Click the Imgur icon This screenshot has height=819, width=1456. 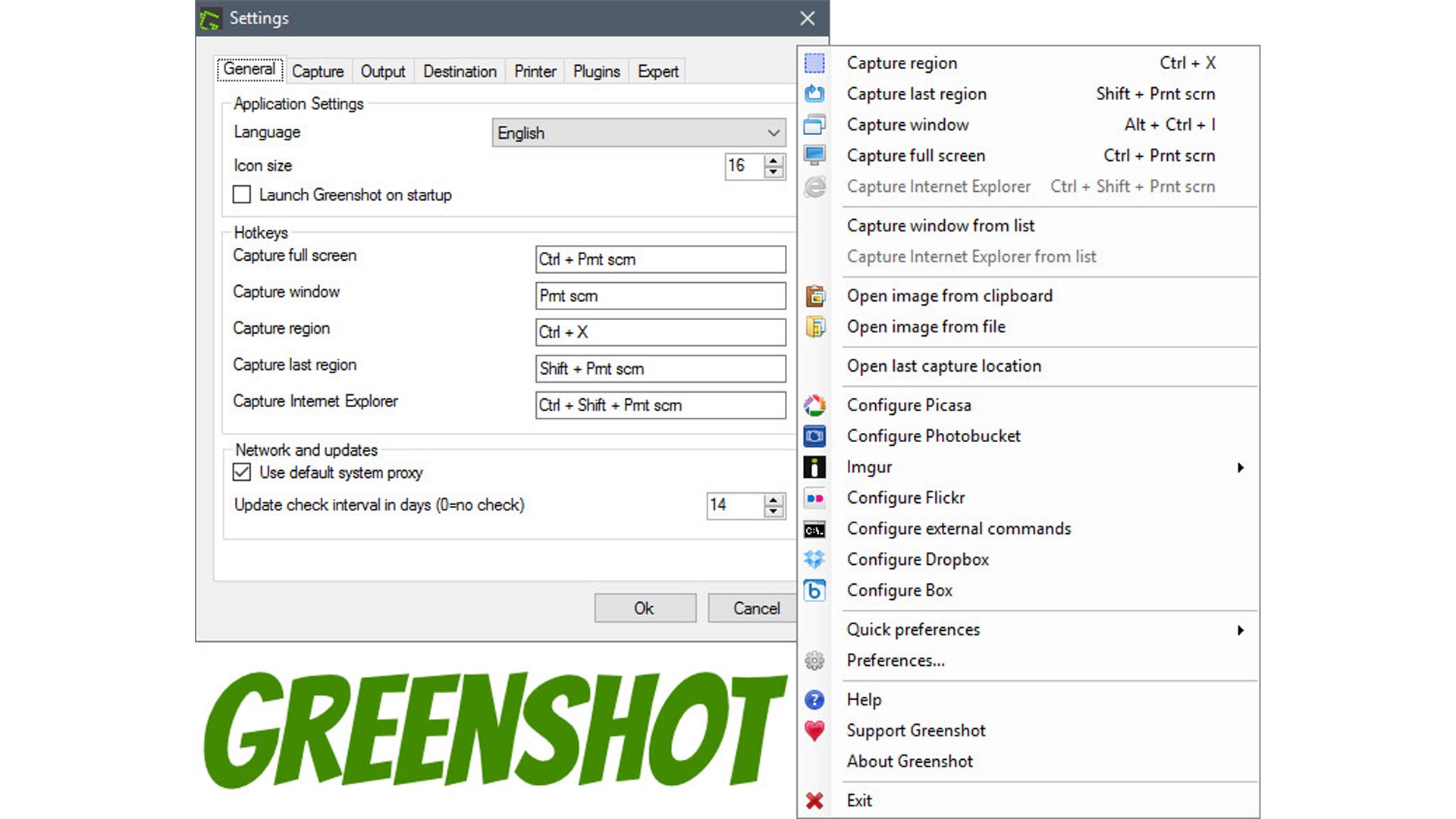[x=814, y=467]
